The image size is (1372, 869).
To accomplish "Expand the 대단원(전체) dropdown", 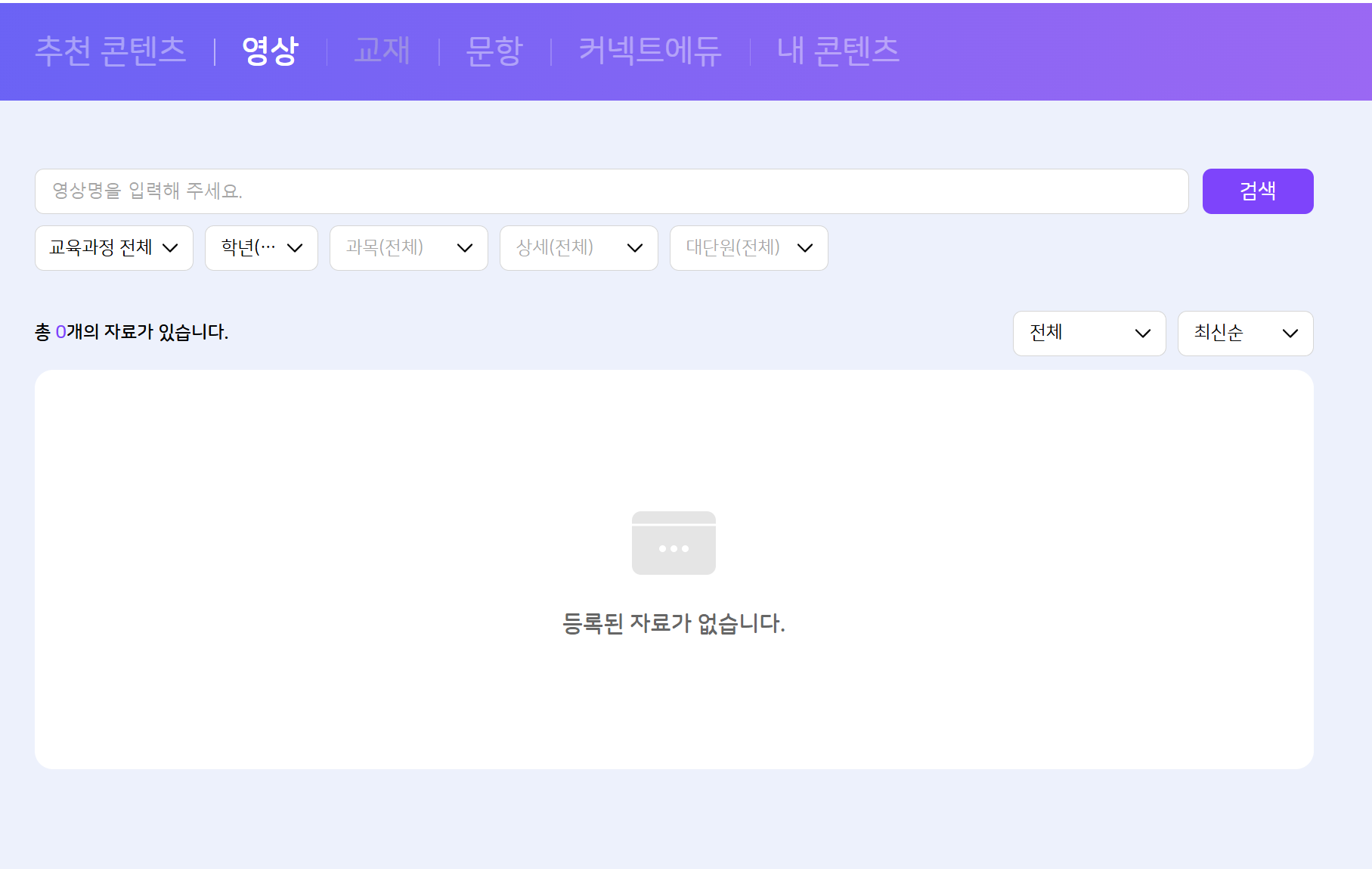I will point(749,248).
